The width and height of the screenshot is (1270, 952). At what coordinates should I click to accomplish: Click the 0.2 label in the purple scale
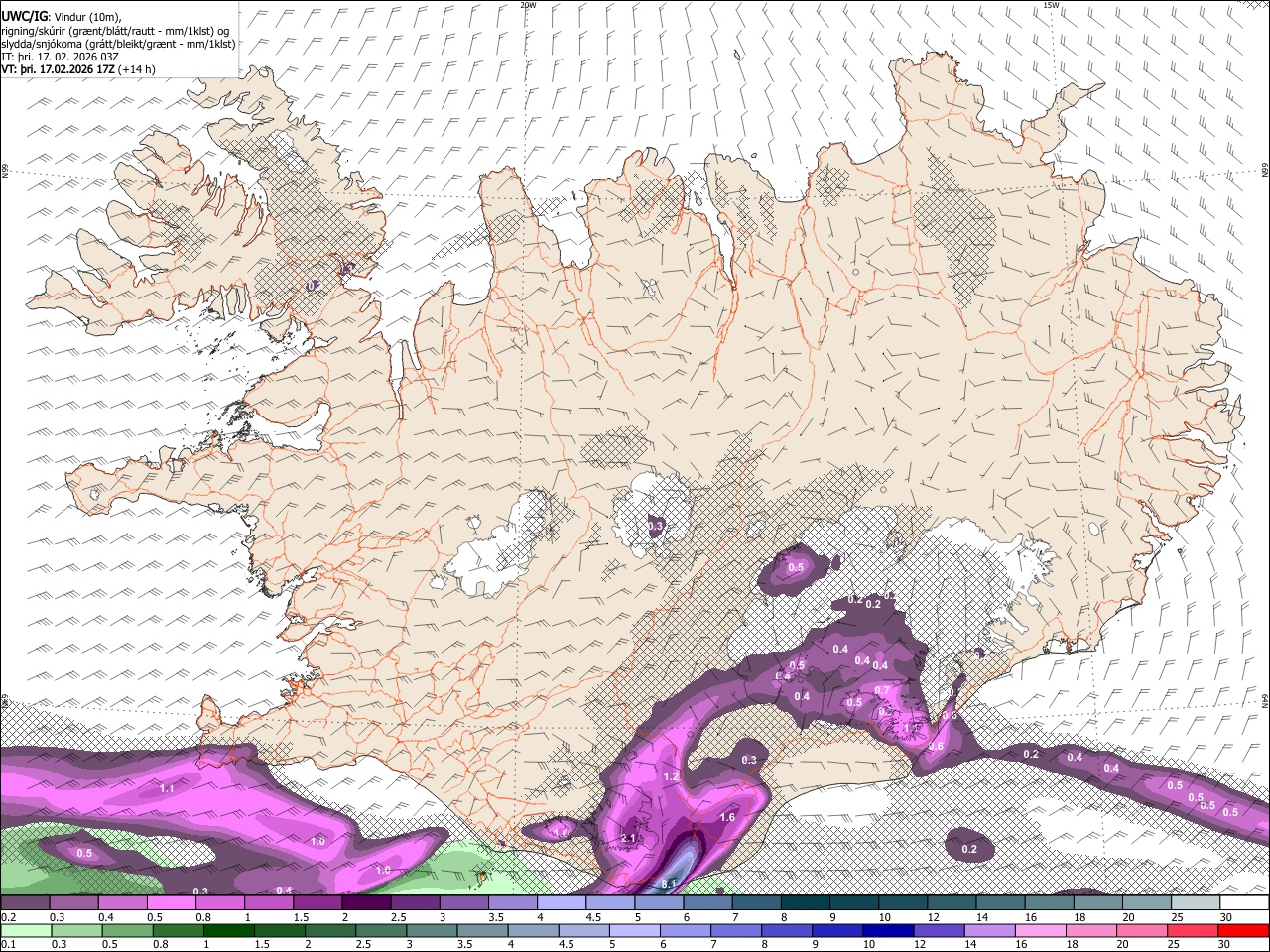pyautogui.click(x=8, y=917)
